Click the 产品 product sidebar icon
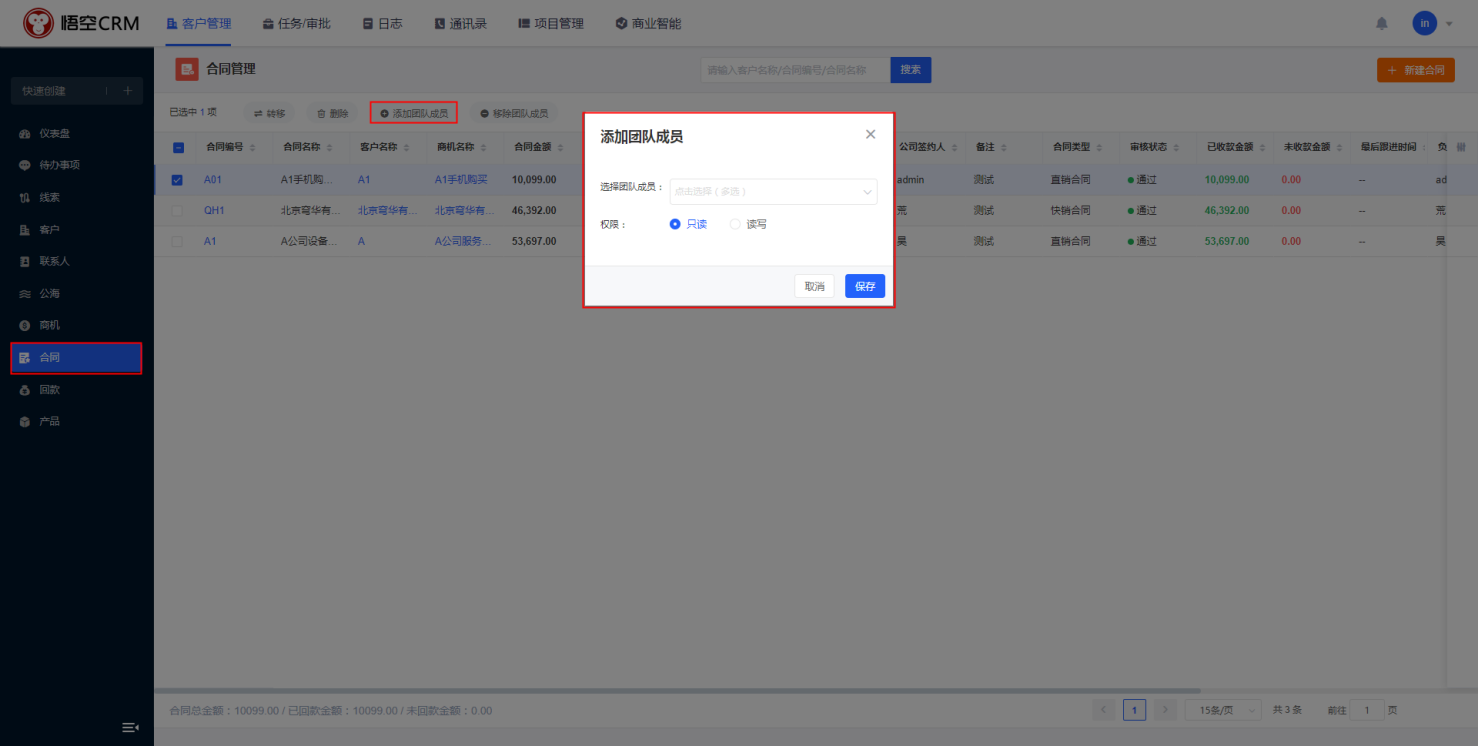Screen dimensions: 1478x746 (x=25, y=422)
